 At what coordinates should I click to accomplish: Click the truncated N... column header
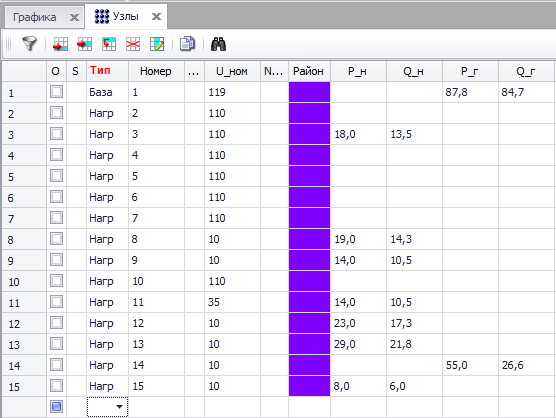tap(274, 71)
